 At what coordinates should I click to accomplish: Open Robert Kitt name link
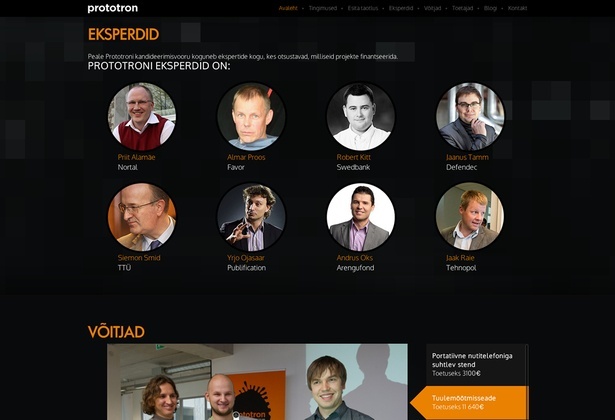pos(353,157)
